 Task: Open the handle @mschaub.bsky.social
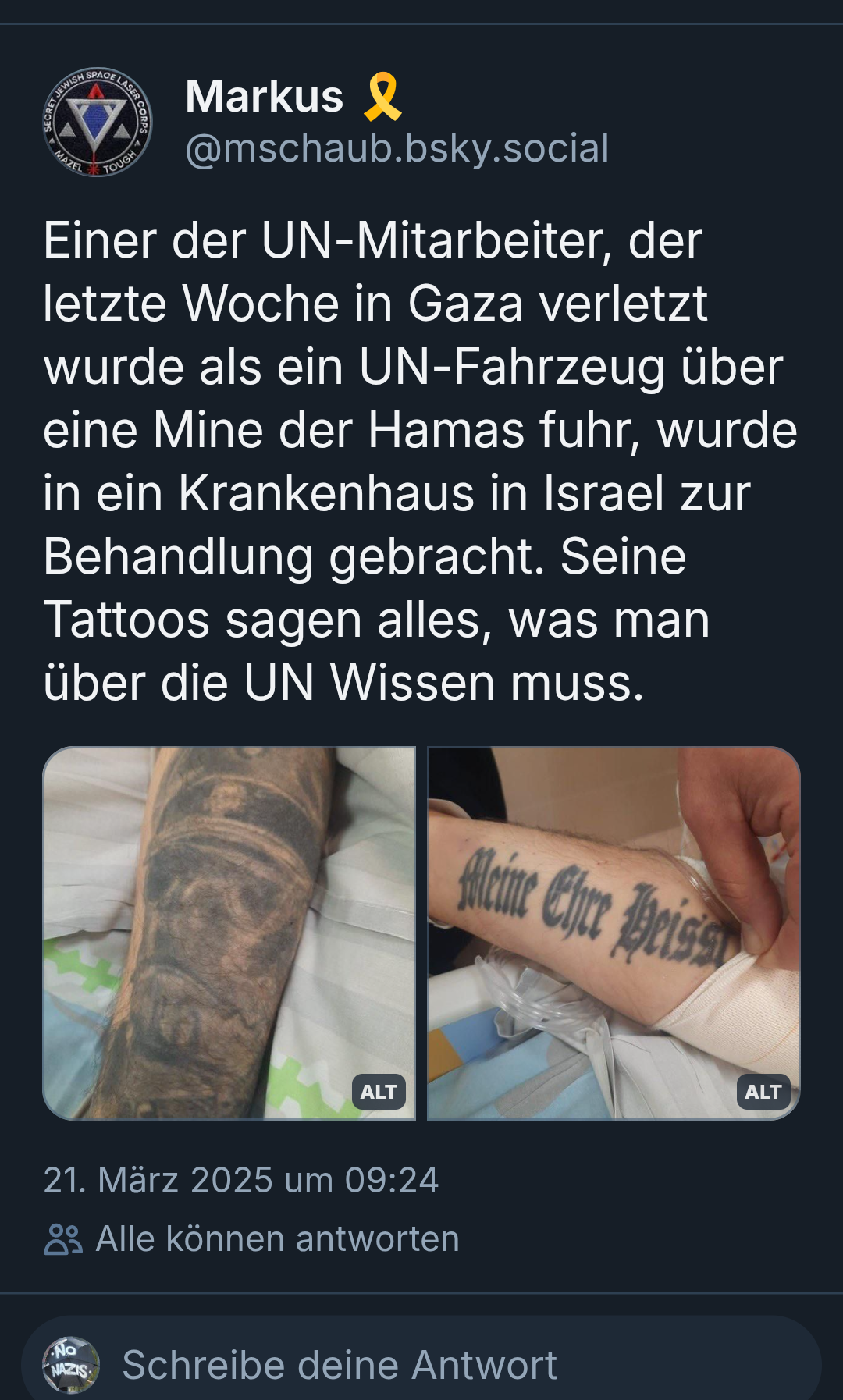pos(397,148)
